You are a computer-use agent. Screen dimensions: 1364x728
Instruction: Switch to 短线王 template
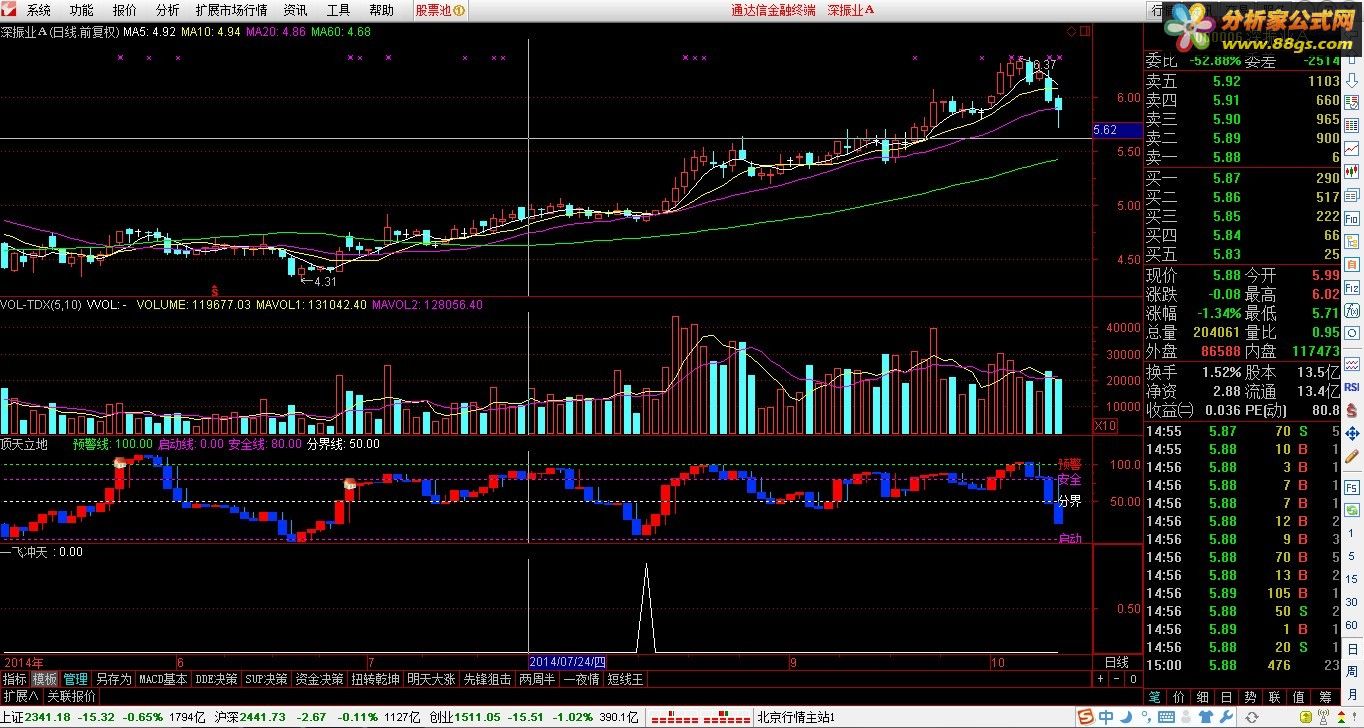click(x=626, y=678)
